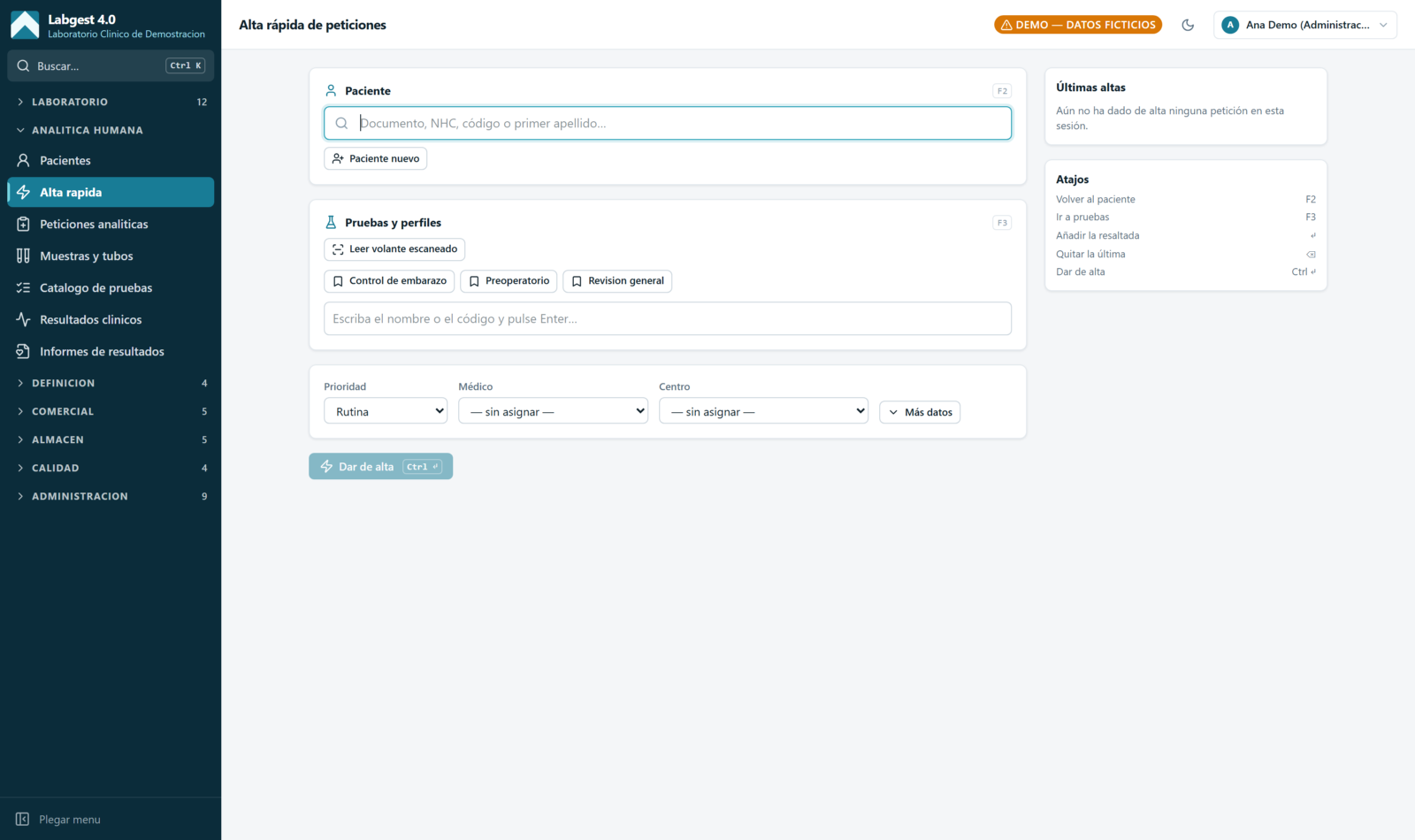Open Pacientes in the sidebar
Viewport: 1415px width, 840px height.
click(x=111, y=160)
